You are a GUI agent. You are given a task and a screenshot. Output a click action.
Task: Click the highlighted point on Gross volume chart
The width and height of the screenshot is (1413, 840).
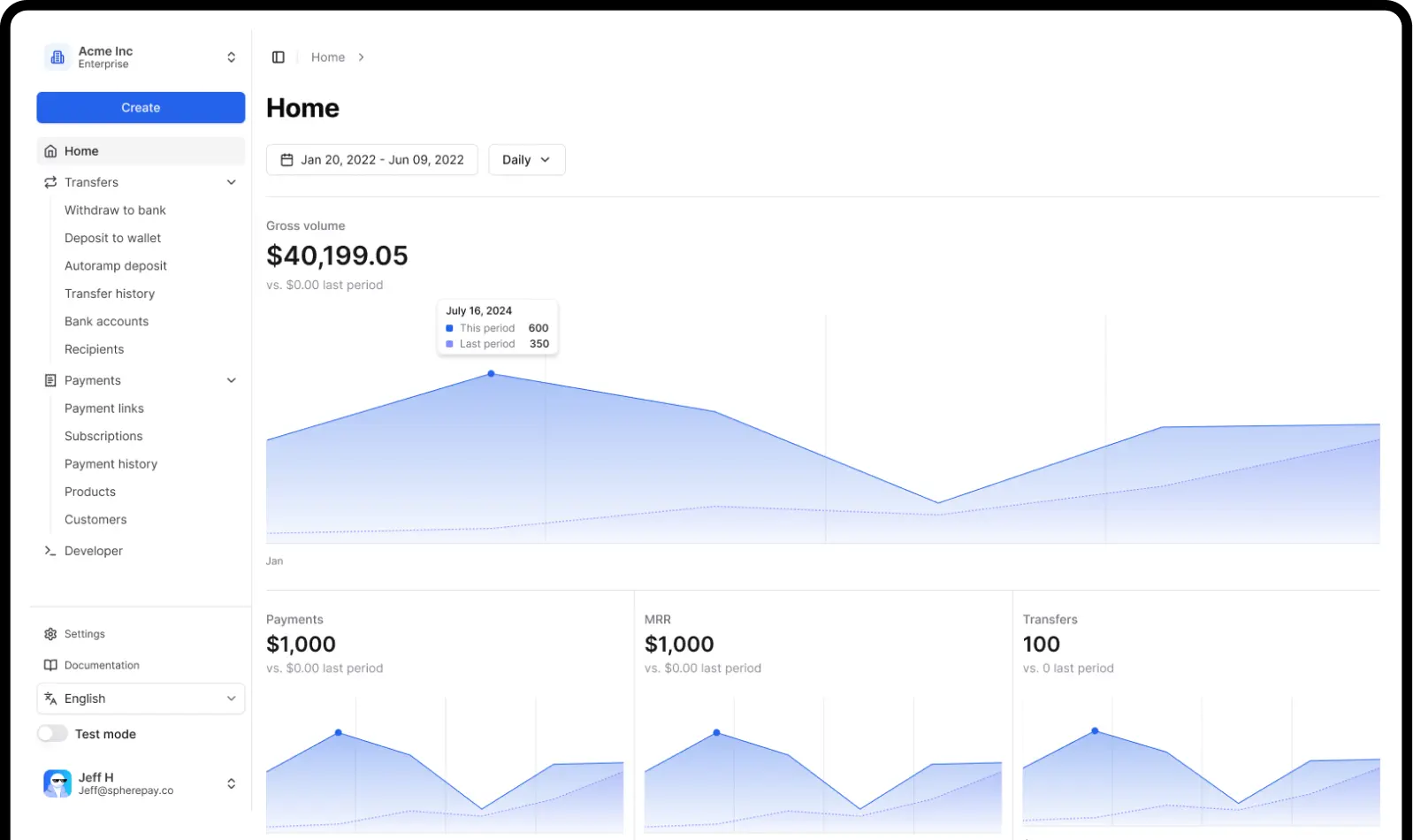492,374
